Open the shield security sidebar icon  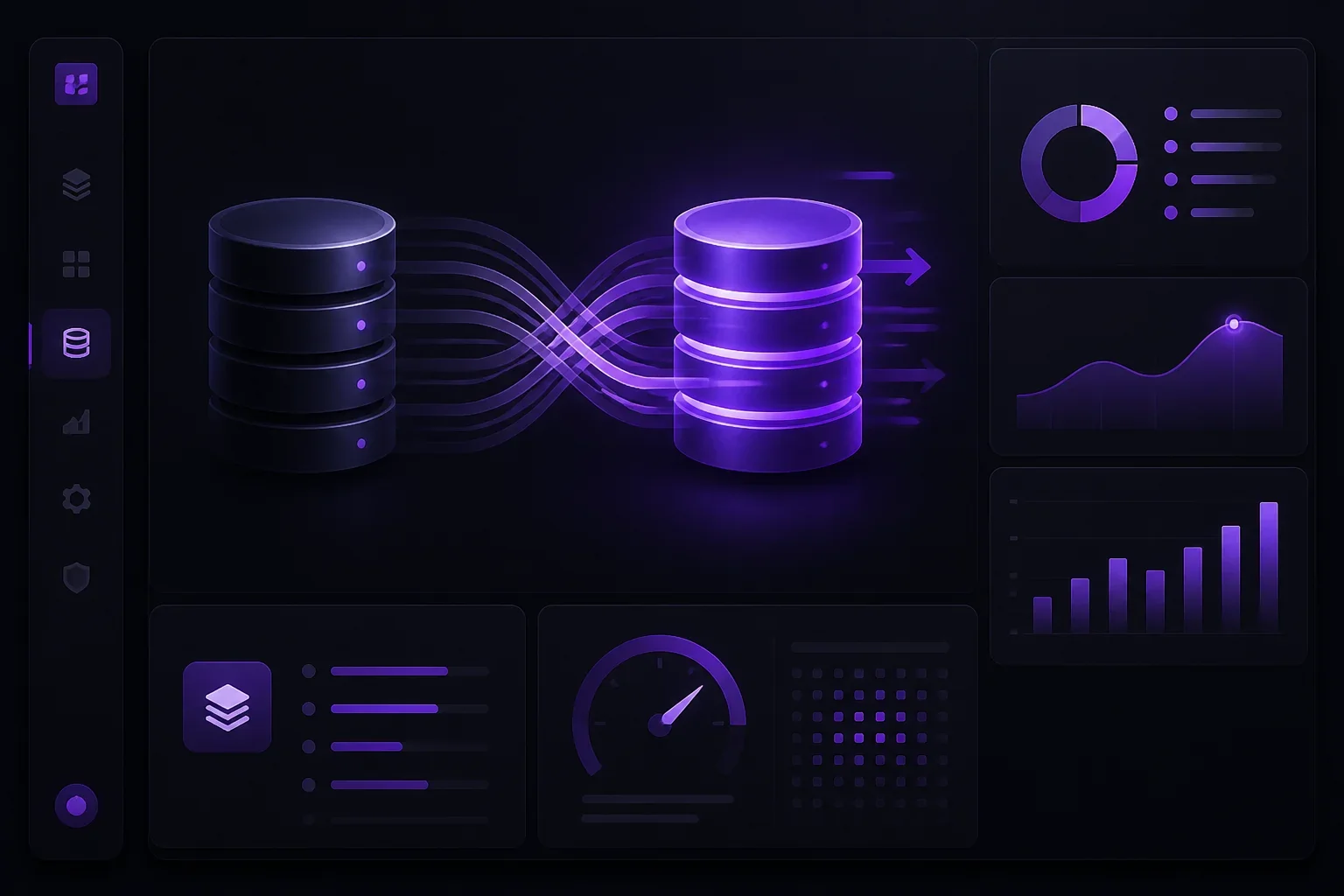(x=77, y=577)
